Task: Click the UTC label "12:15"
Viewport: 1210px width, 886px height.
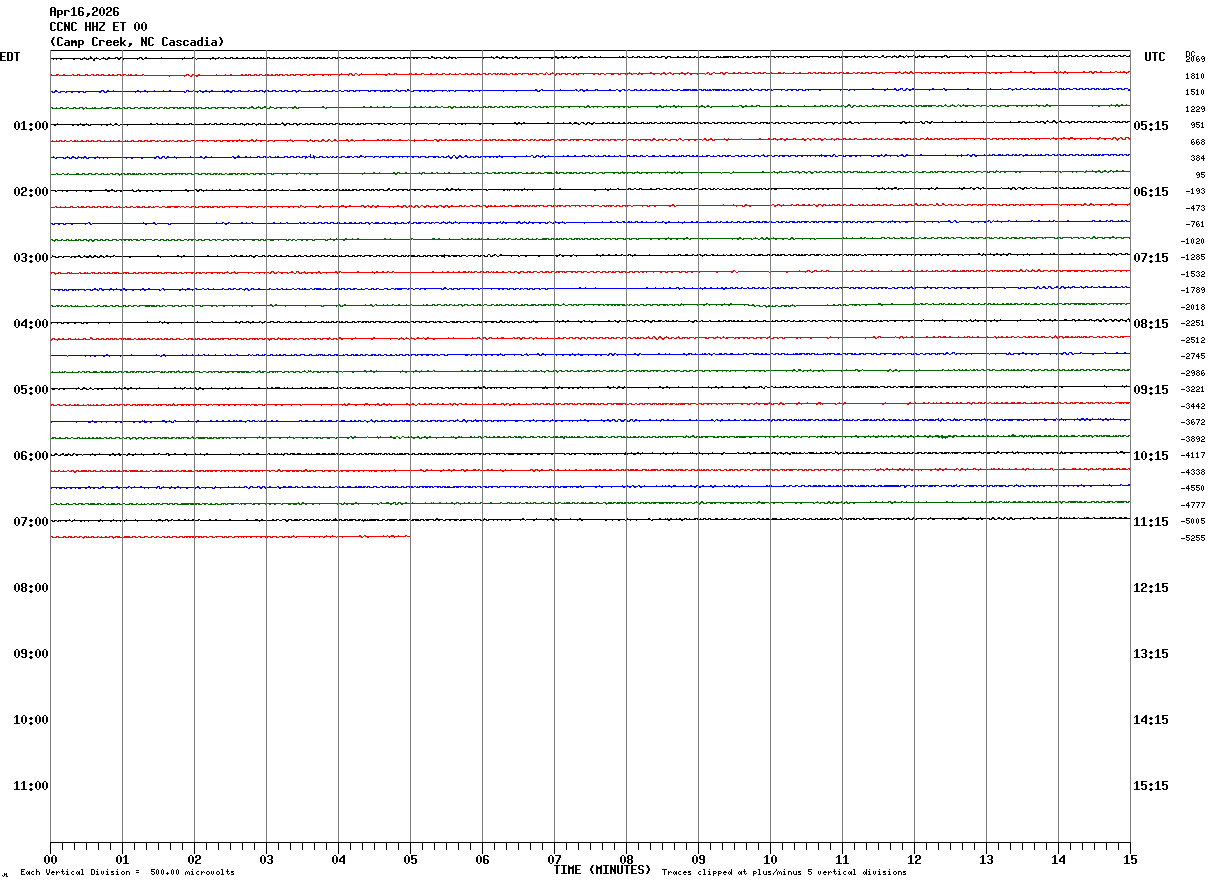Action: click(1151, 588)
